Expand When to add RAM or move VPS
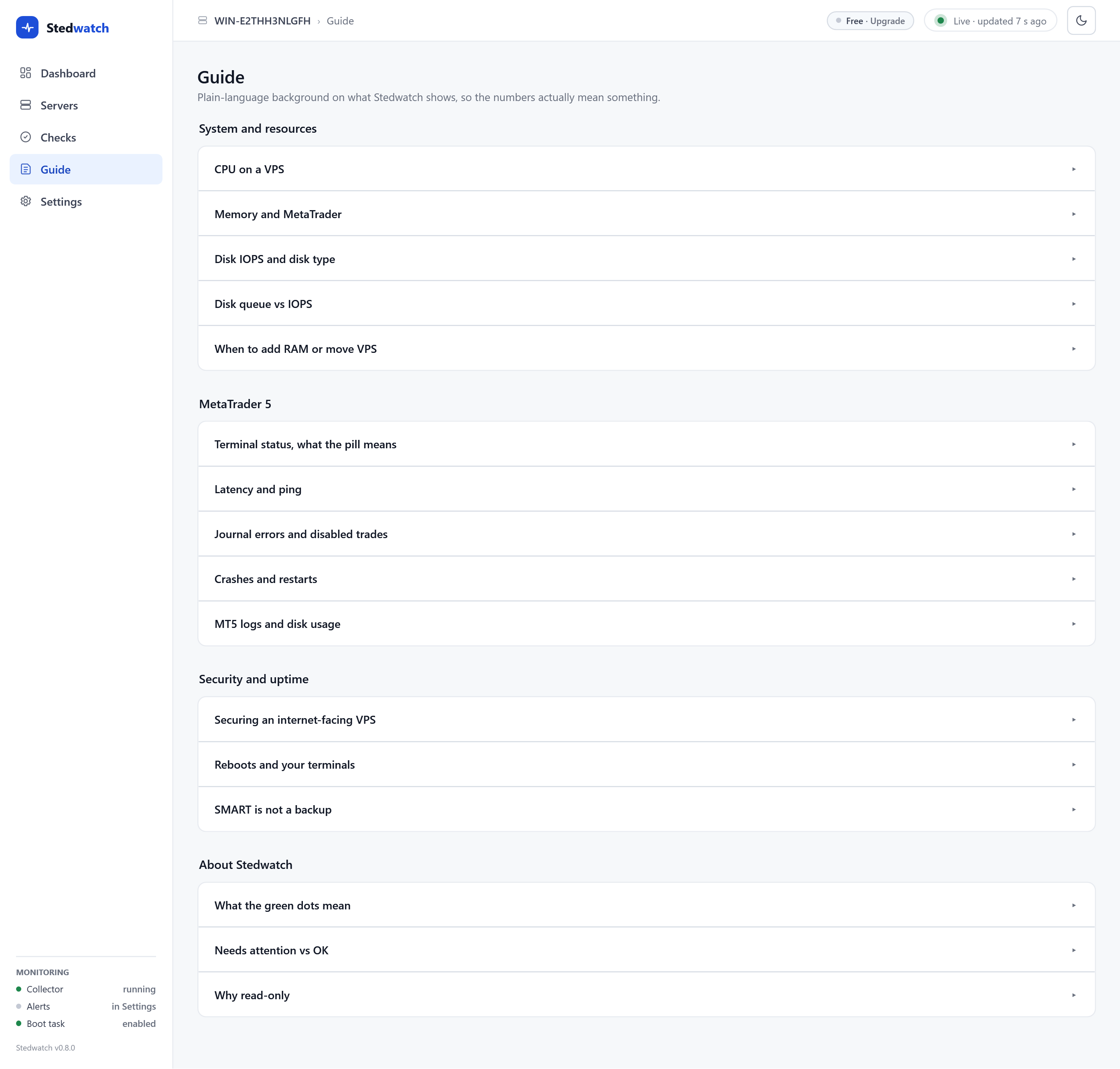This screenshot has height=1069, width=1120. coord(646,349)
